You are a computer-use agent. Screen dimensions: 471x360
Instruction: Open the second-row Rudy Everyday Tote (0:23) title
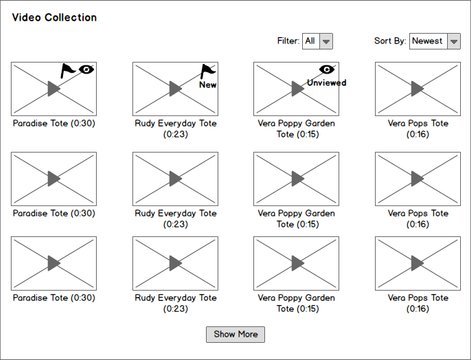click(x=176, y=219)
